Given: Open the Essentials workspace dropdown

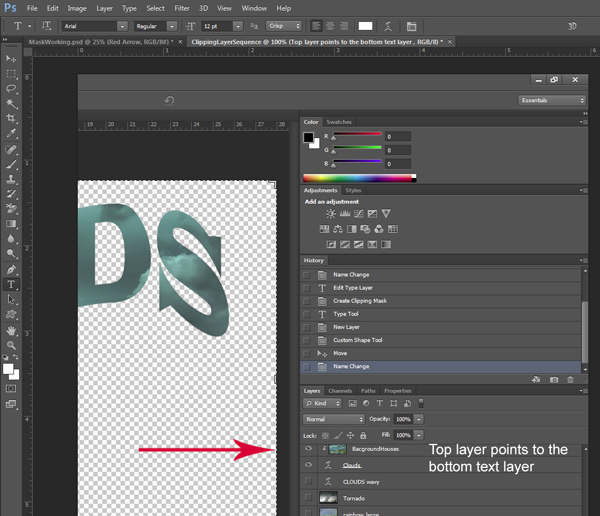Looking at the screenshot, I should tap(552, 100).
